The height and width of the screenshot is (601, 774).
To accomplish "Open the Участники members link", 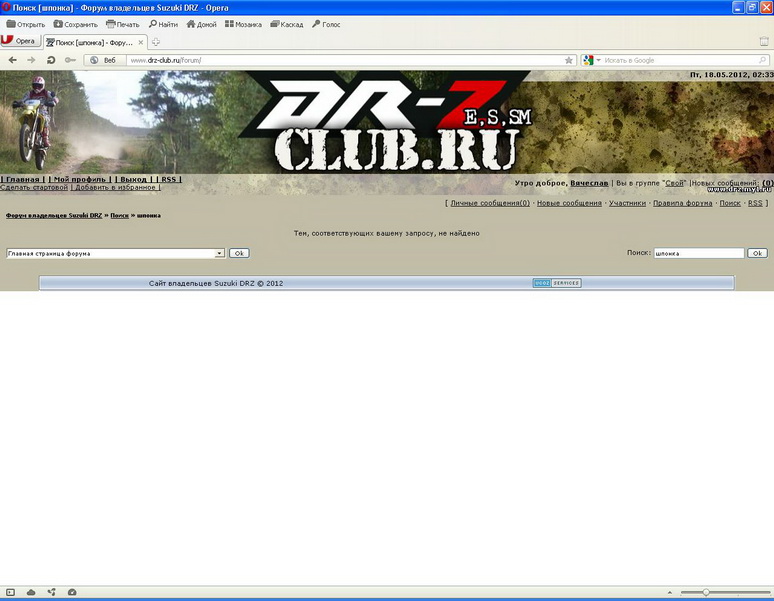I will pyautogui.click(x=627, y=203).
